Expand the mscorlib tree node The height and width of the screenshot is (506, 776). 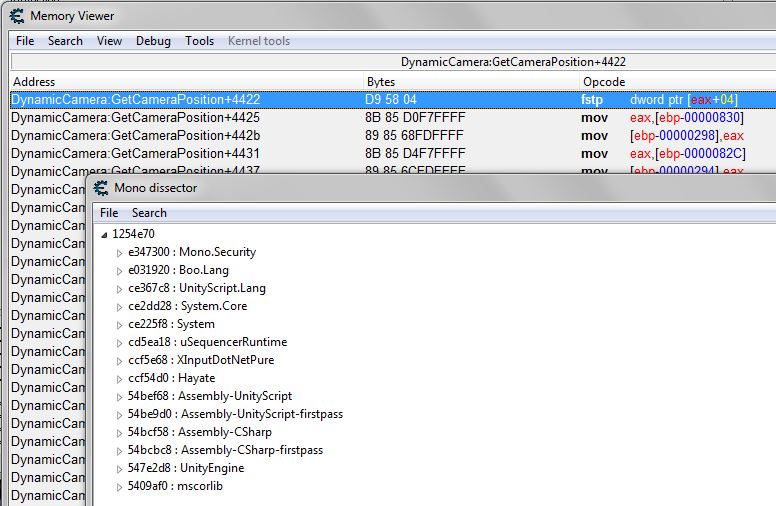pyautogui.click(x=120, y=486)
